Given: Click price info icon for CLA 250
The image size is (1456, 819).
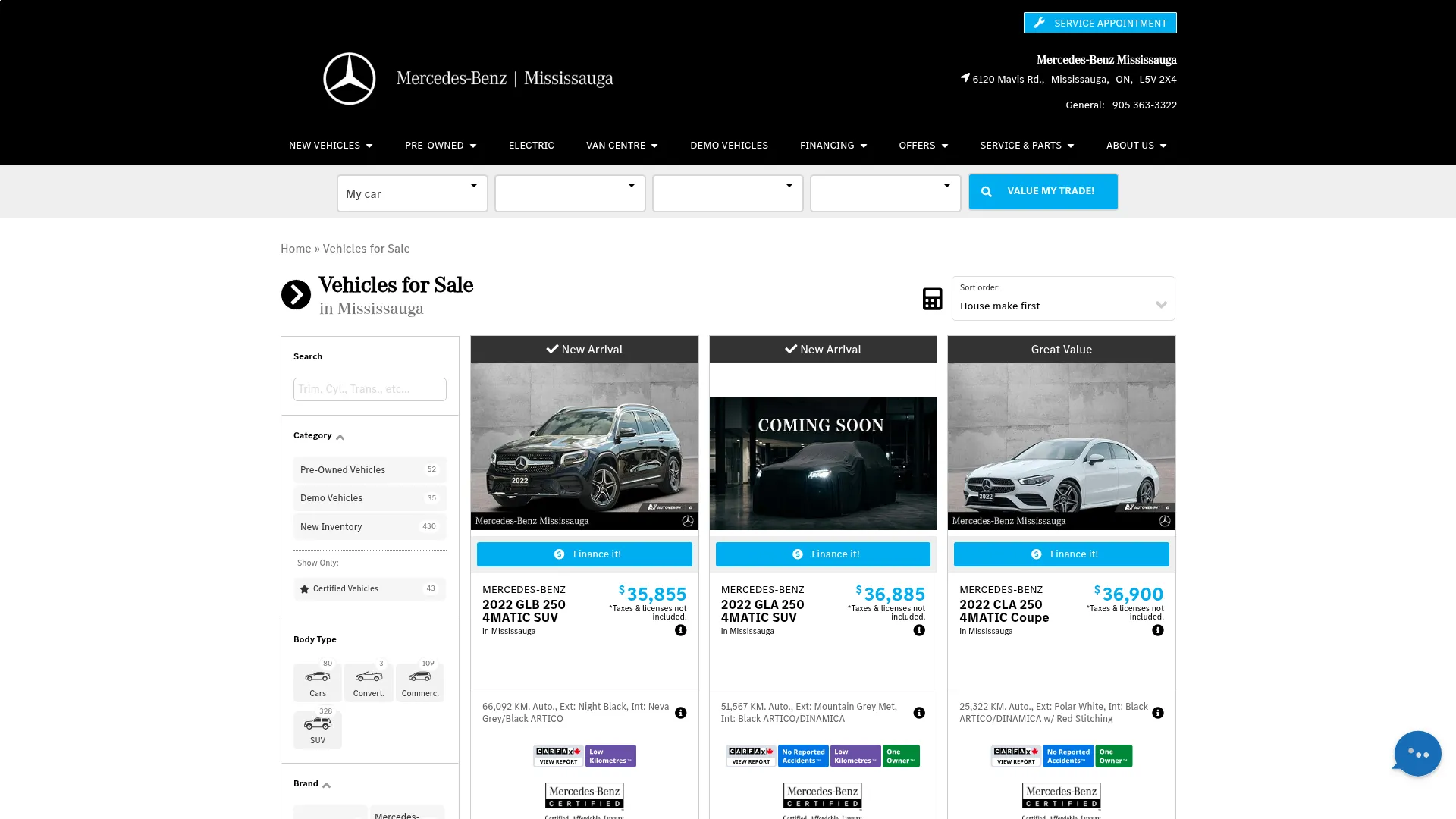Looking at the screenshot, I should click(x=1158, y=630).
